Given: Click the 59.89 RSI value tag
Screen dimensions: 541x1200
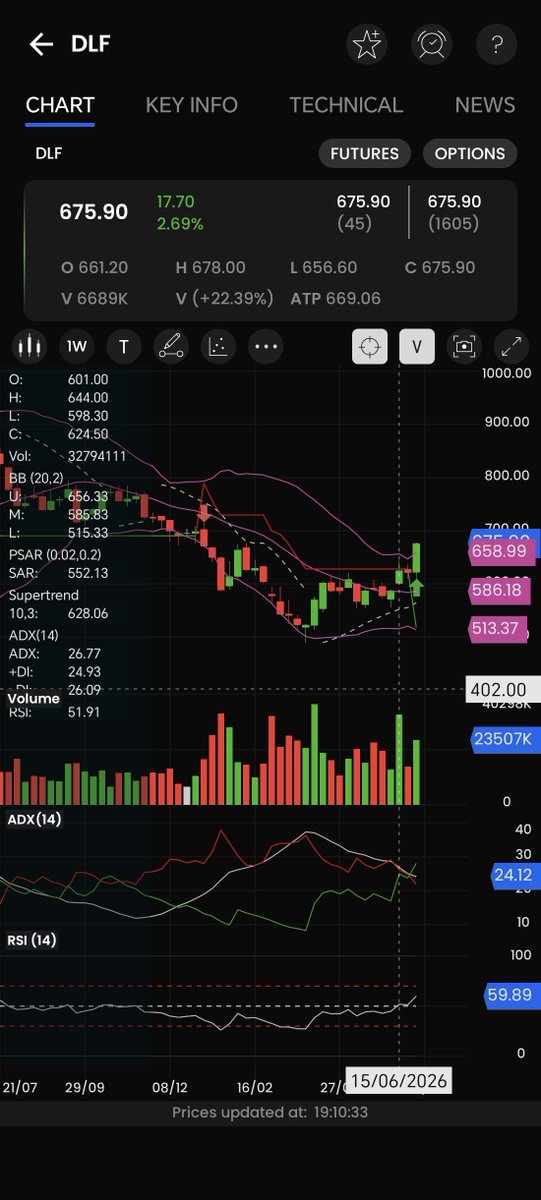Looking at the screenshot, I should point(514,995).
